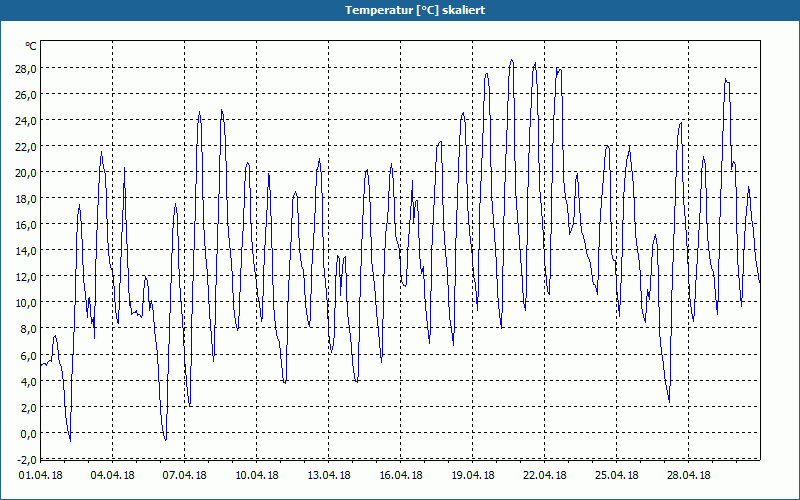Image resolution: width=800 pixels, height=500 pixels.
Task: Click the 01.04.18 date label
Action: click(40, 476)
